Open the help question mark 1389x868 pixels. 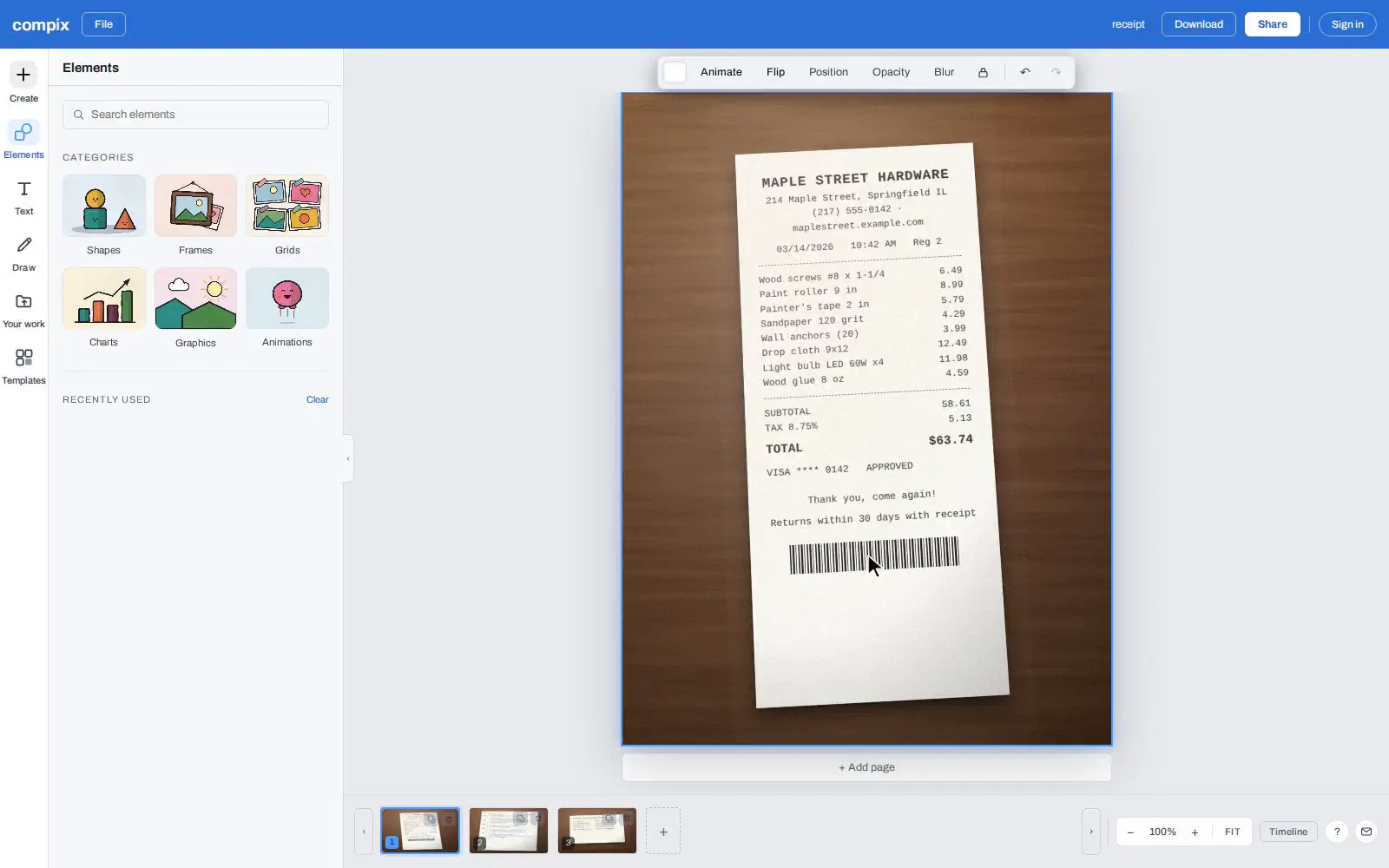point(1337,832)
